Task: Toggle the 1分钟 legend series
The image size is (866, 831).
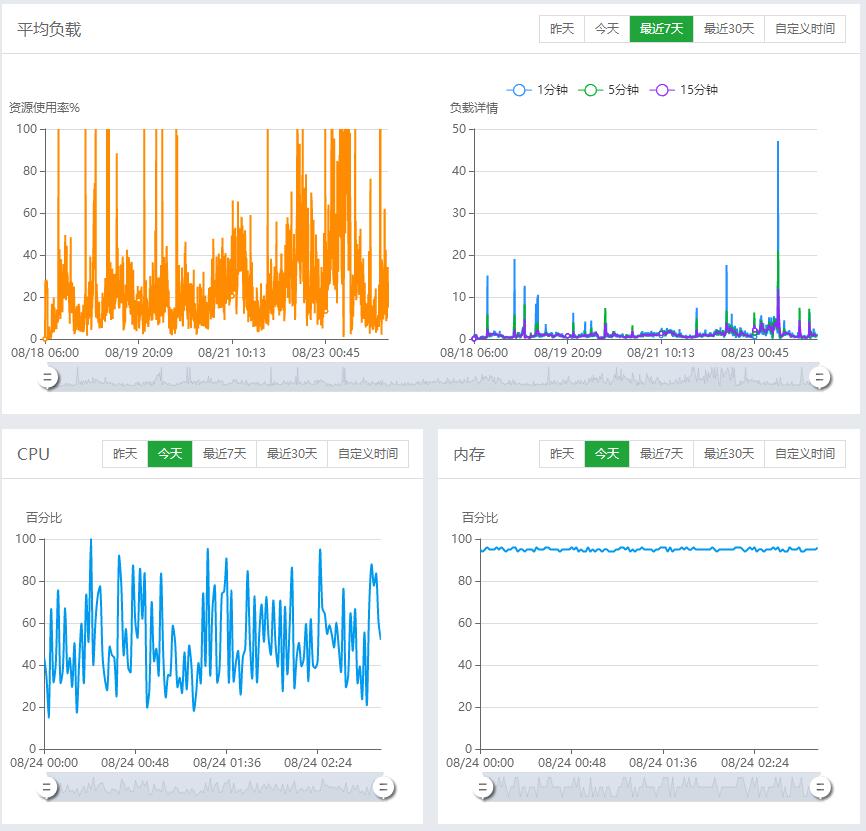Action: [538, 90]
